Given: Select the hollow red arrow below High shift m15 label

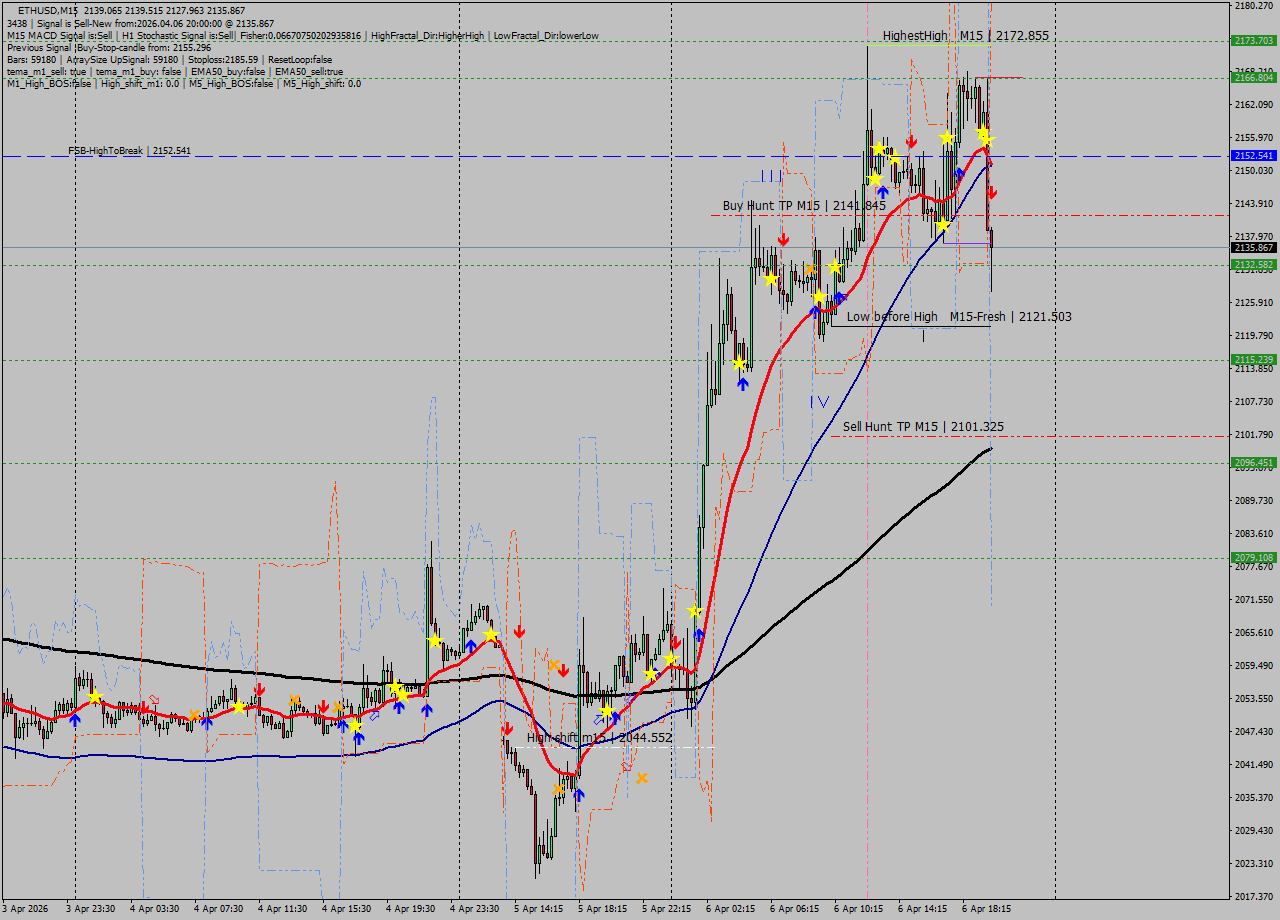Looking at the screenshot, I should (627, 766).
